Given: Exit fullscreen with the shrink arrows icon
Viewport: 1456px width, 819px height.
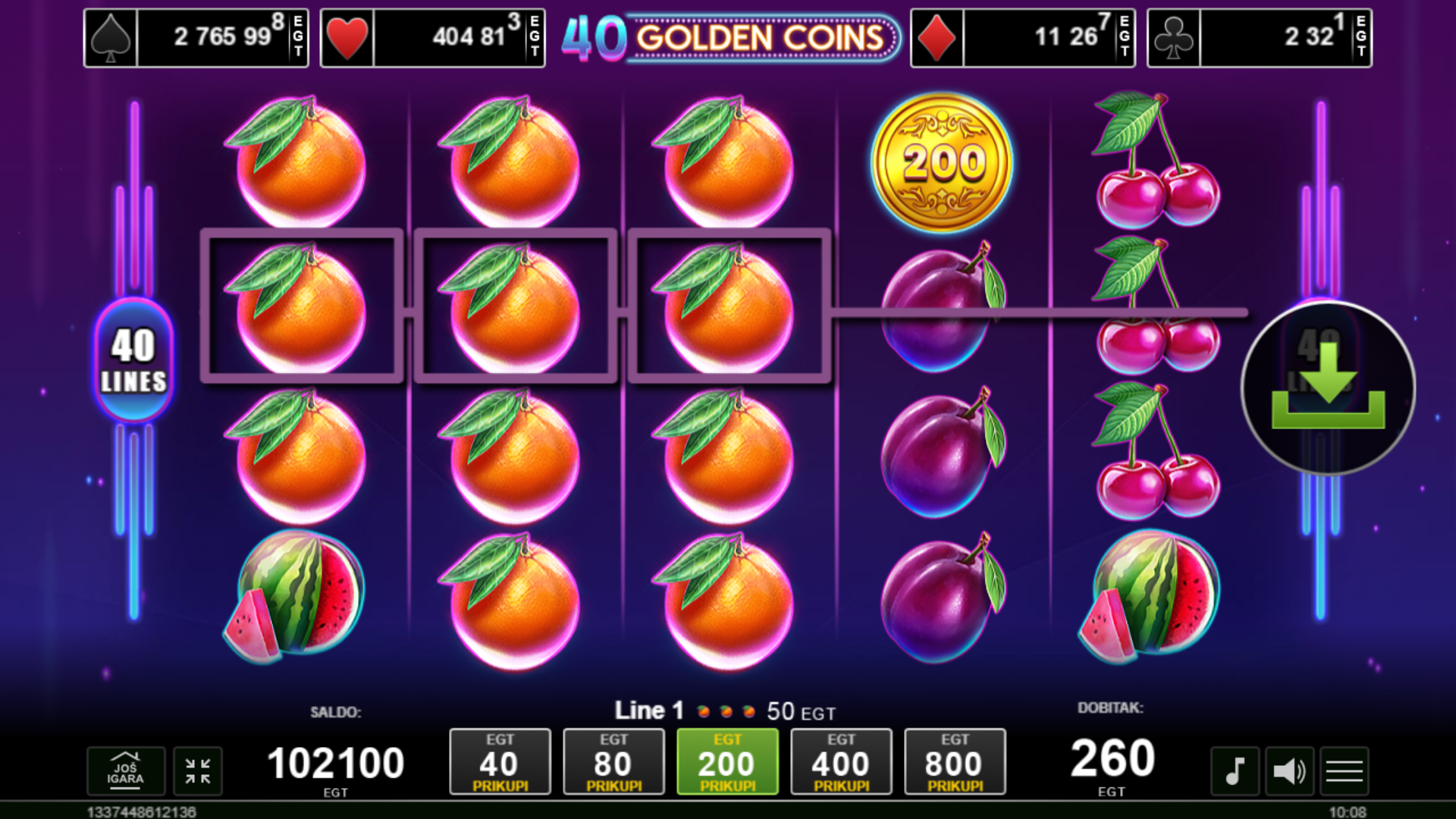Looking at the screenshot, I should point(198,771).
